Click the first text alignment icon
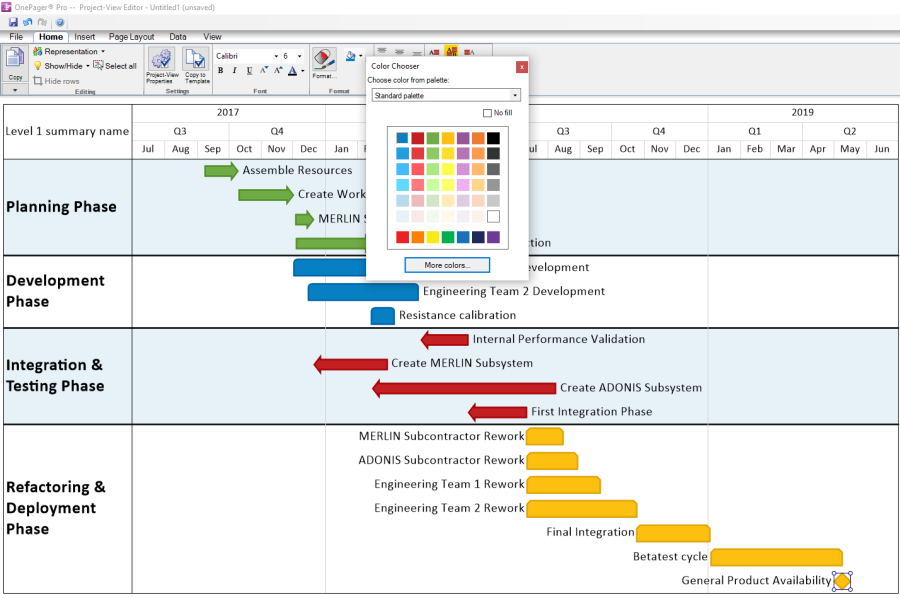 coord(382,52)
